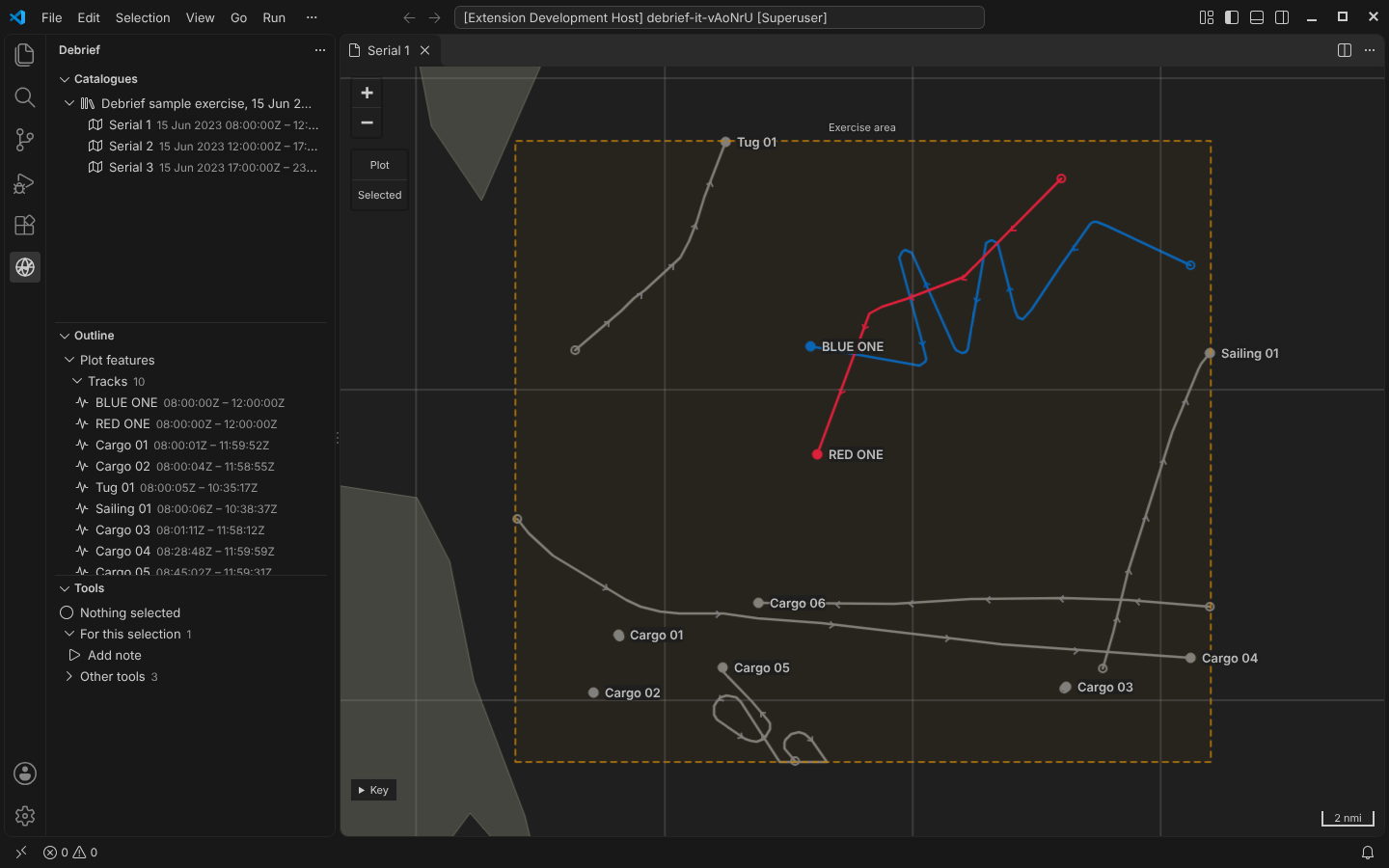
Task: Zoom in on the map with plus button
Action: pos(367,93)
